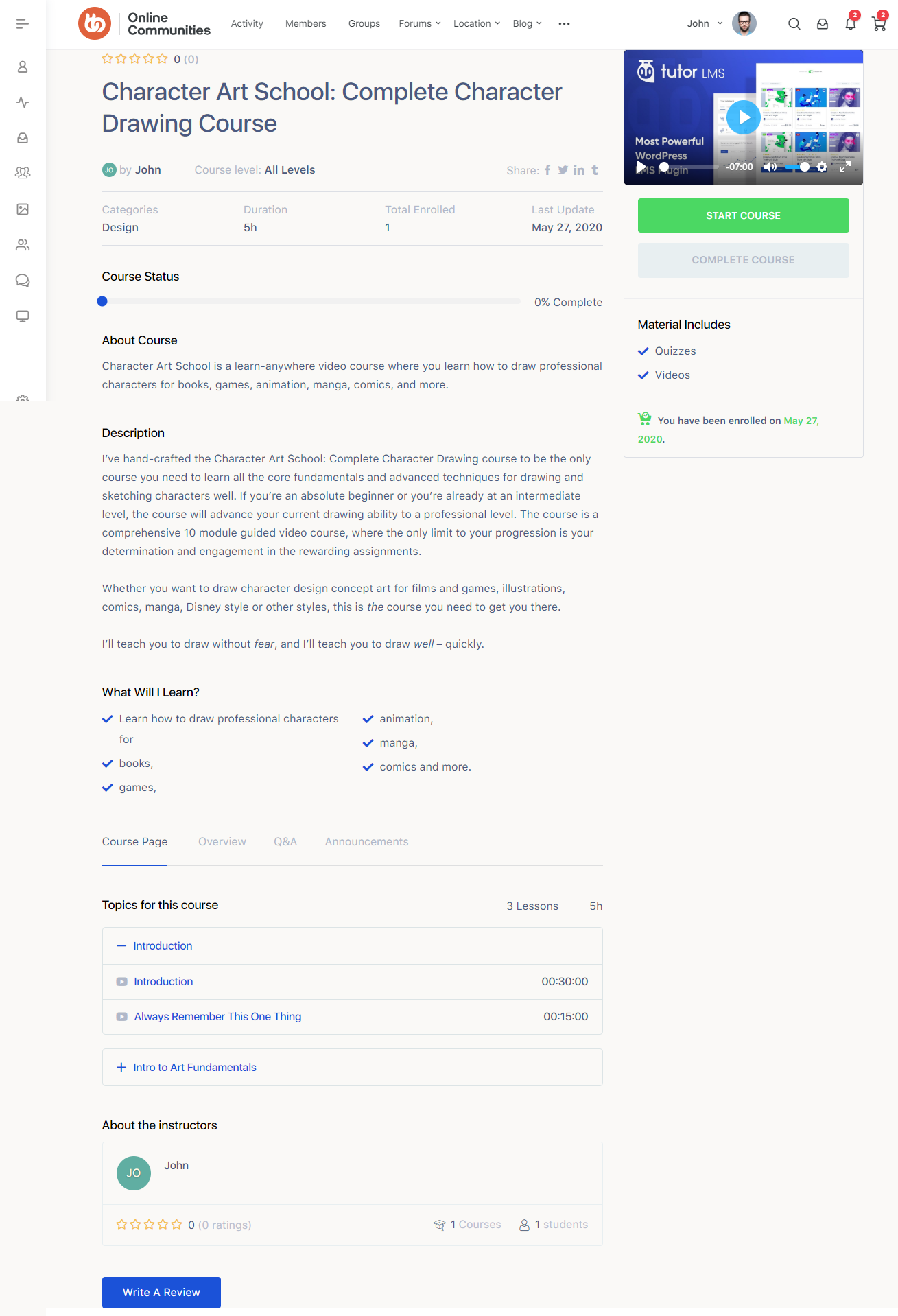
Task: Switch to the Q&A tab
Action: coord(285,842)
